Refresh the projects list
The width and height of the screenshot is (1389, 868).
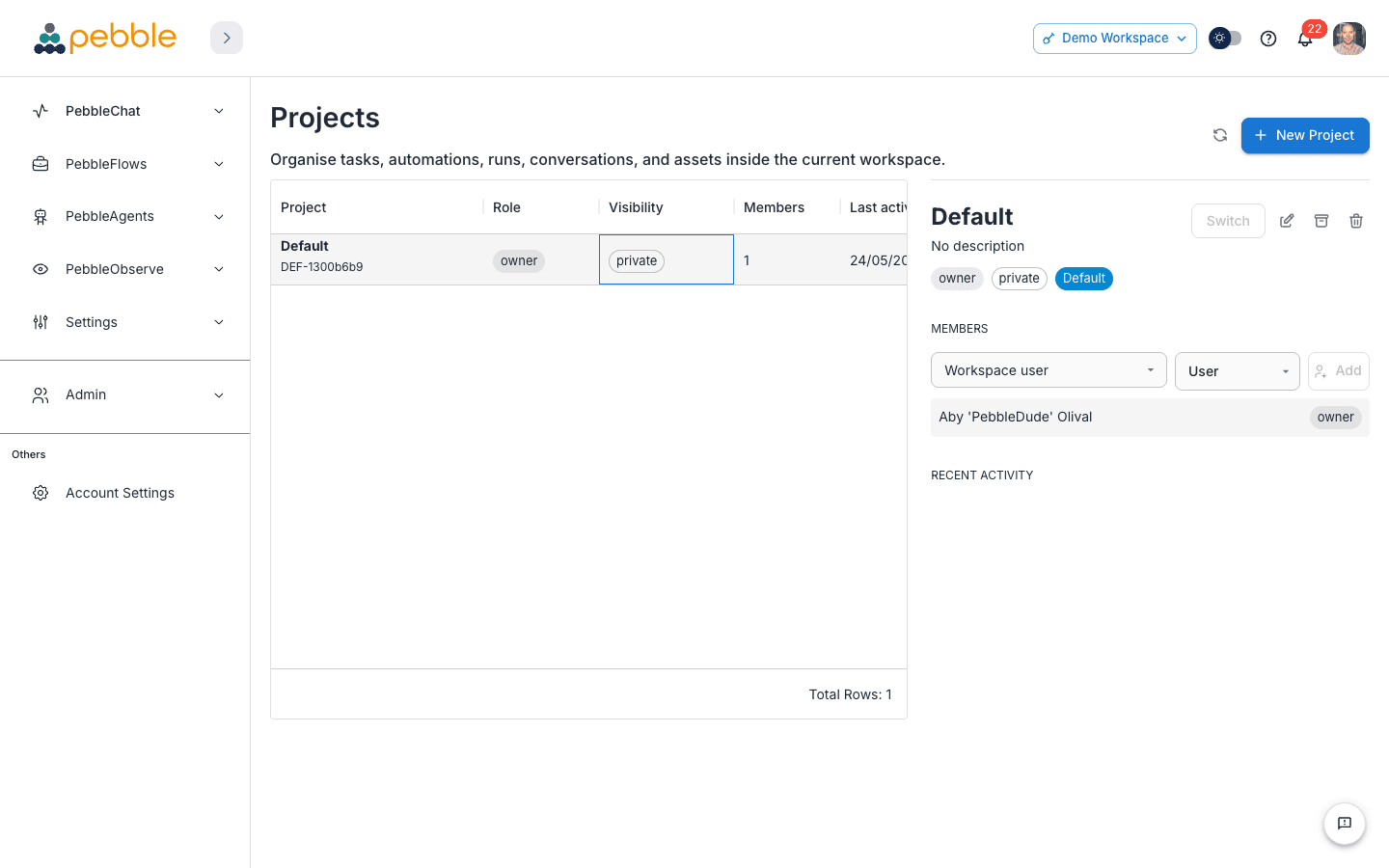(1220, 135)
